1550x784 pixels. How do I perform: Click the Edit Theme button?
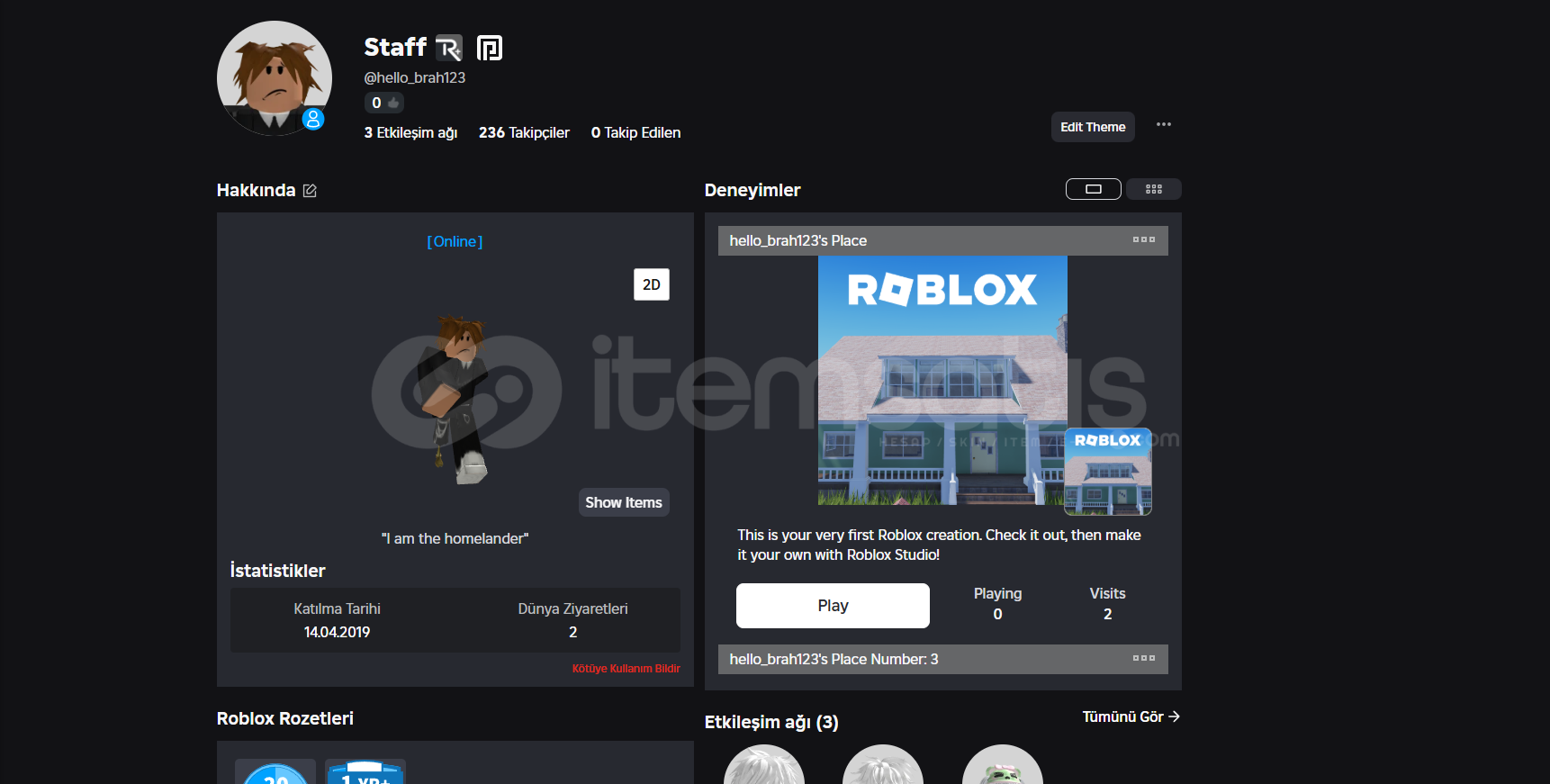point(1093,127)
